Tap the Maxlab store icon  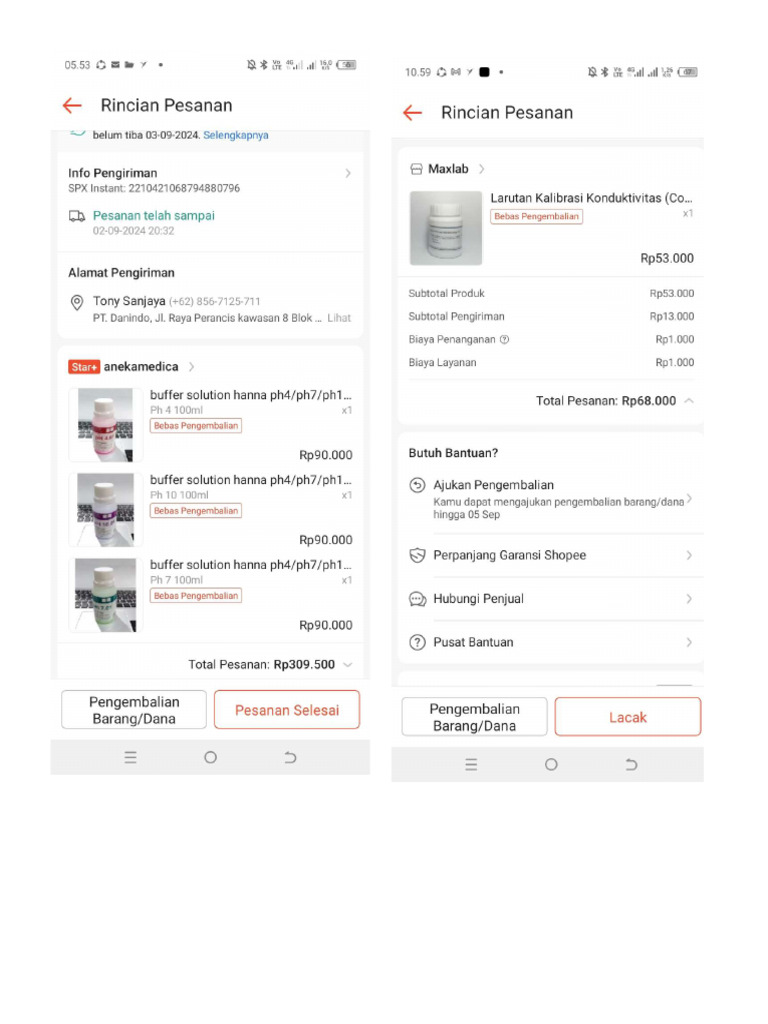[x=417, y=169]
